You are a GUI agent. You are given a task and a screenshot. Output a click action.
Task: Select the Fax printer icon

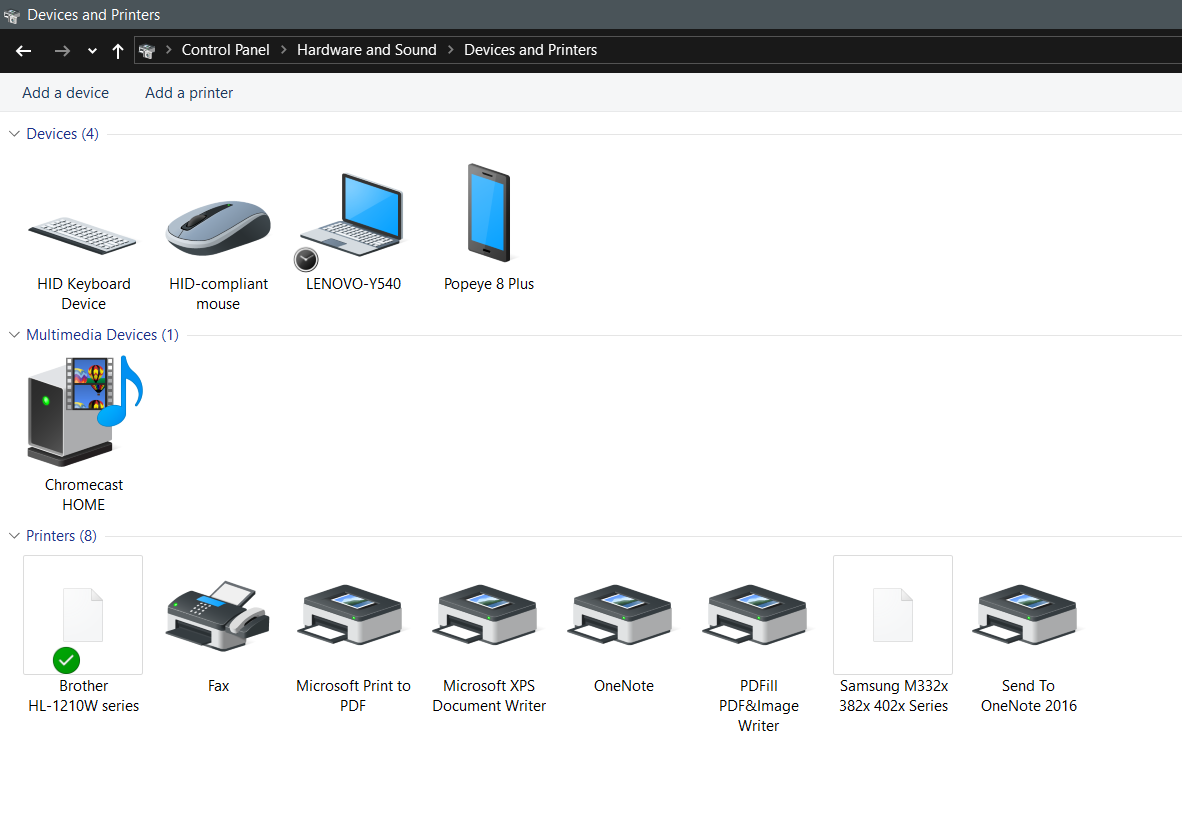218,615
